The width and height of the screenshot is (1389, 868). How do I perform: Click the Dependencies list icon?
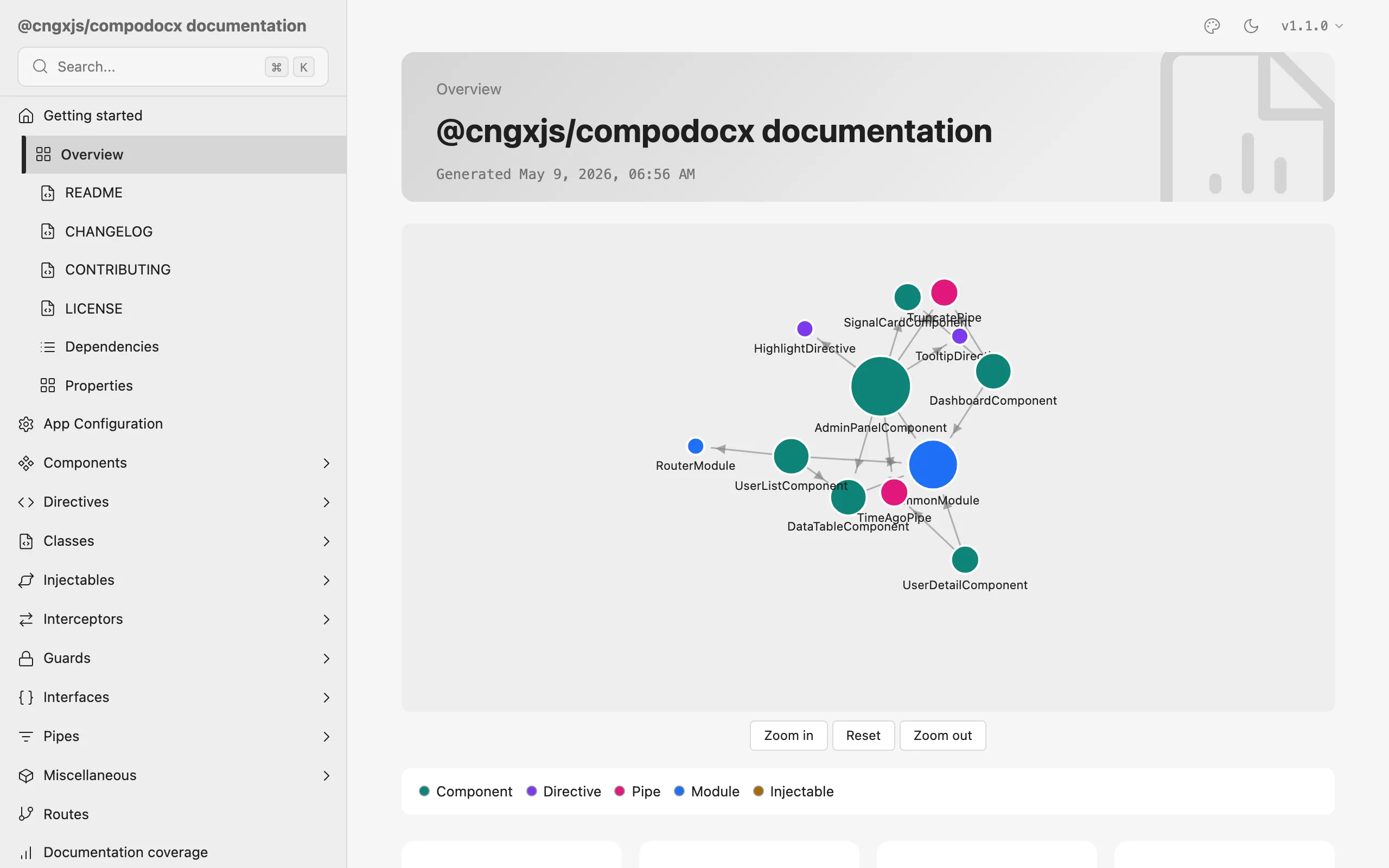point(48,347)
